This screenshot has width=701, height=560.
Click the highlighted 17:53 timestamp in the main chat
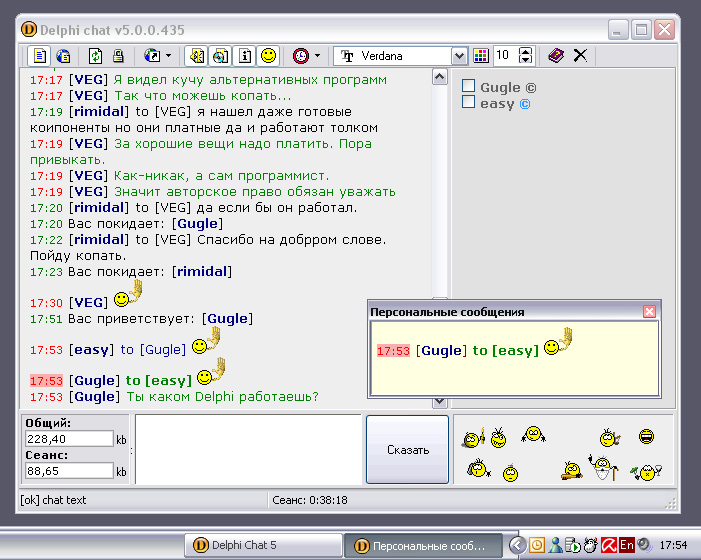click(46, 381)
